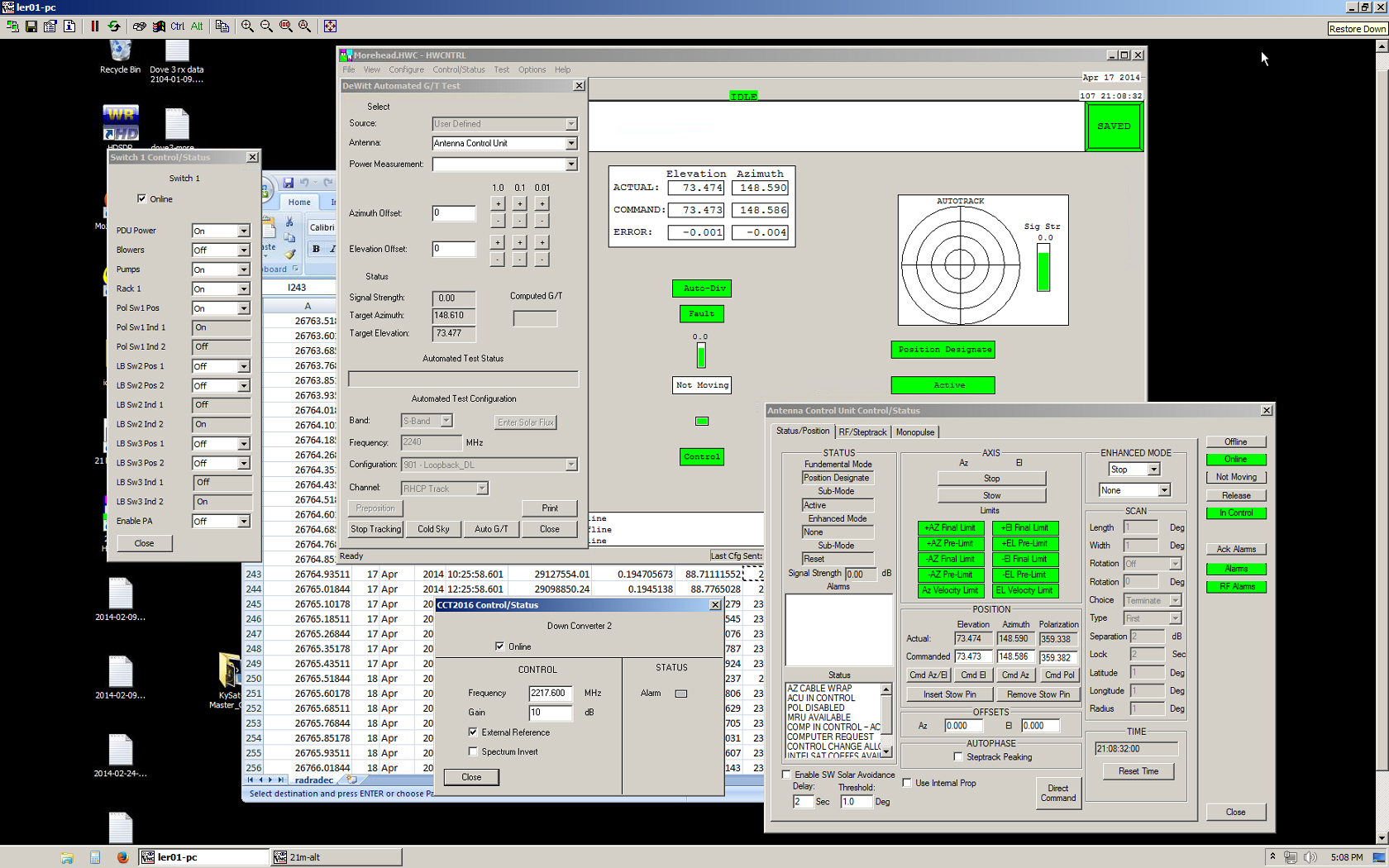Screen dimensions: 1389x868
Task: Click the VNC New Connection toolbar icon
Action: (12, 26)
